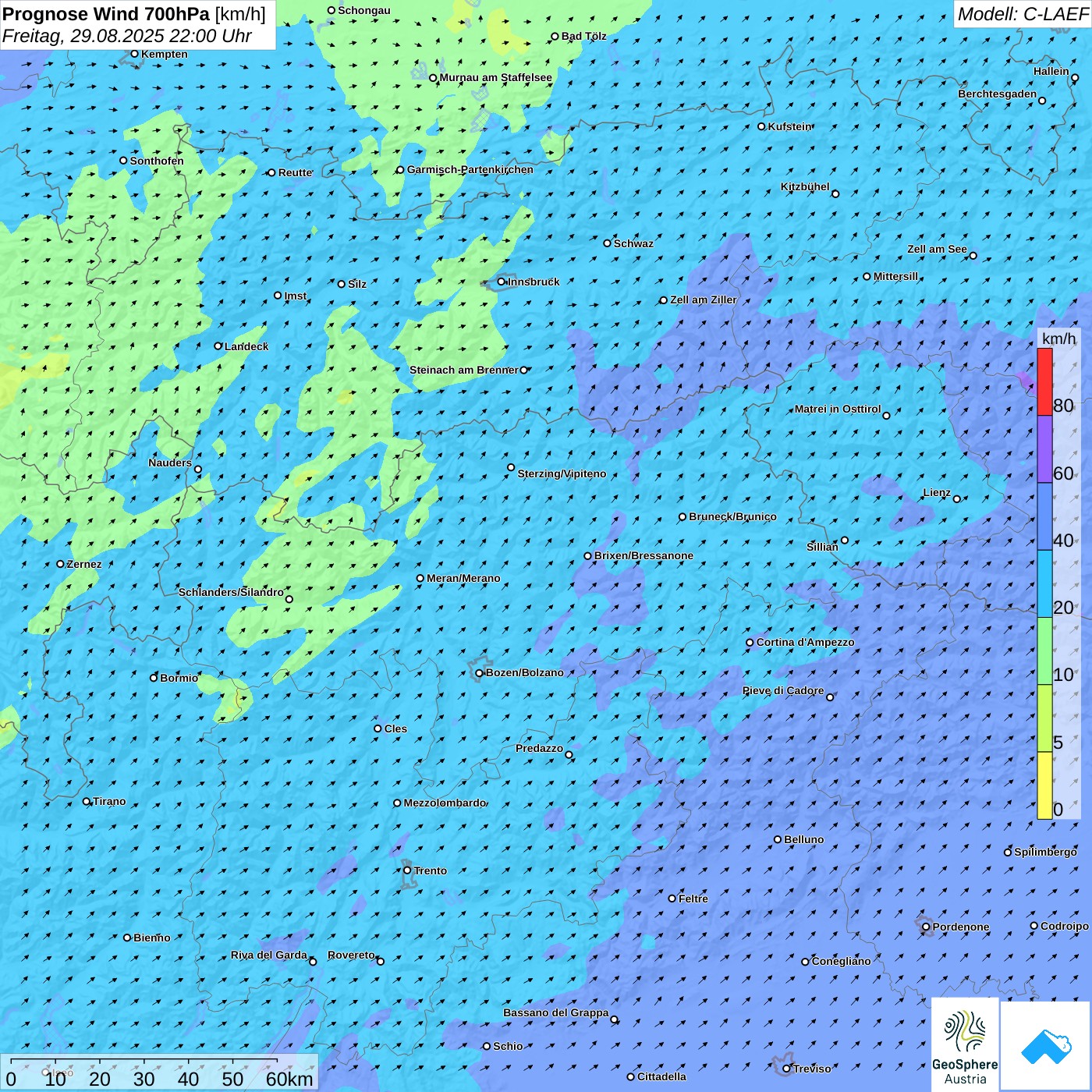Click the 'Cortina d'Ampezzo' label
Viewport: 1092px width, 1092px height.
point(805,642)
